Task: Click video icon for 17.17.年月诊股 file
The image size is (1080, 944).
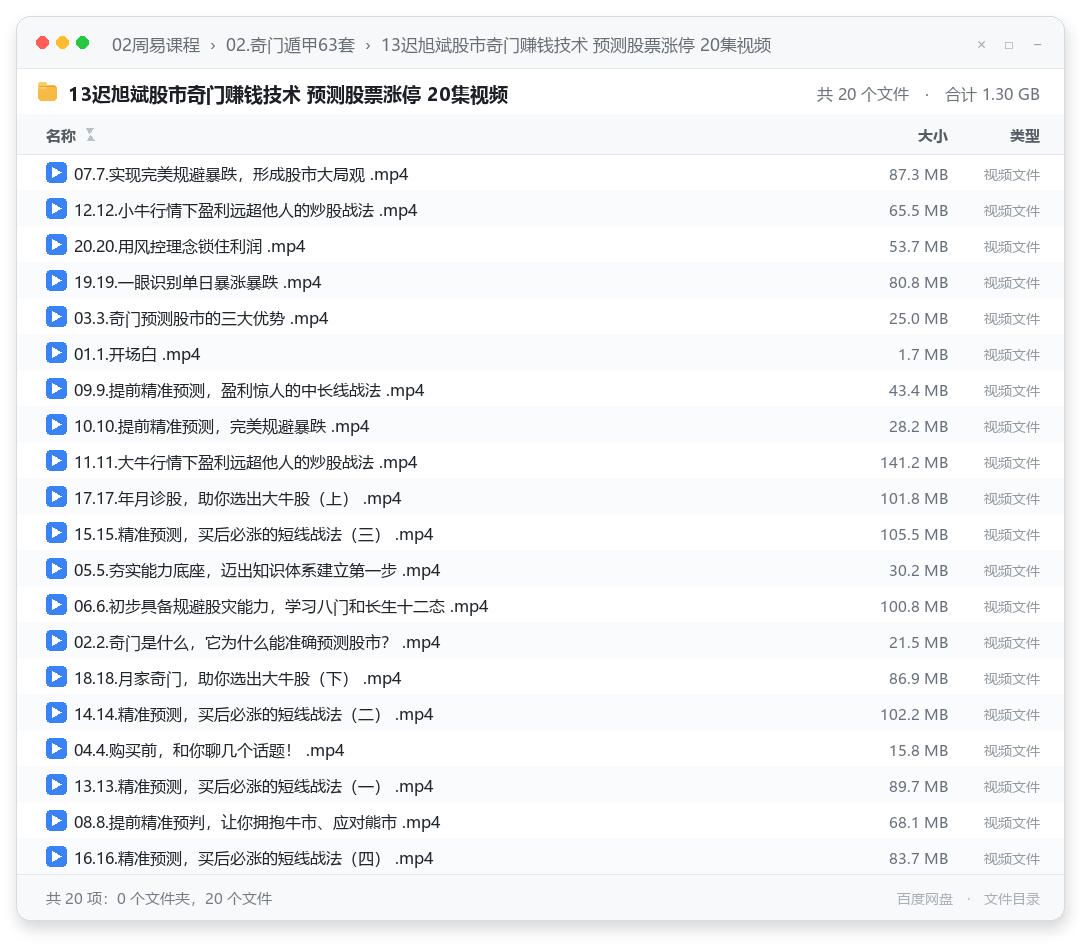Action: pyautogui.click(x=56, y=496)
